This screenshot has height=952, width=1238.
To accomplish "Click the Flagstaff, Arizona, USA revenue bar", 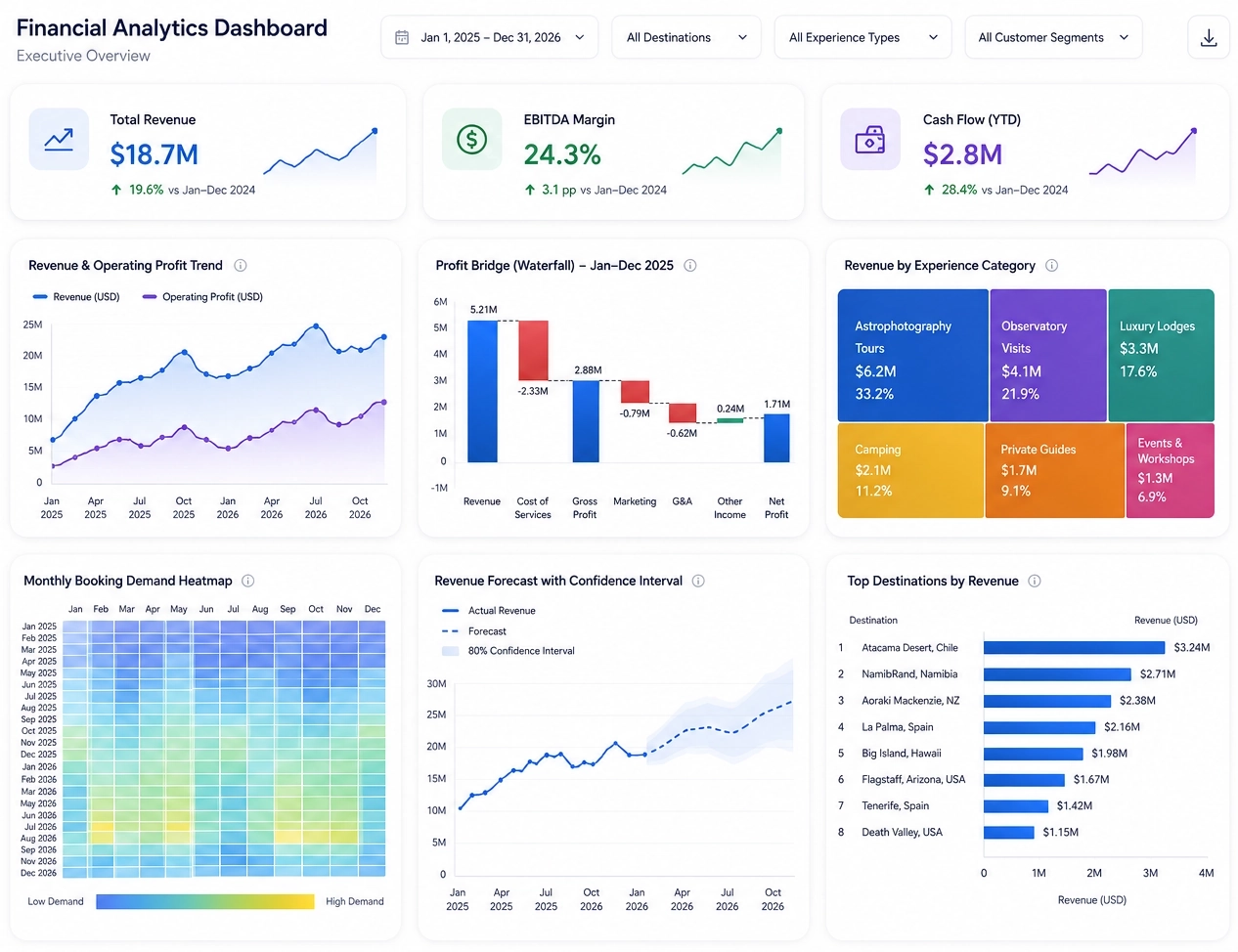I will coord(1024,780).
